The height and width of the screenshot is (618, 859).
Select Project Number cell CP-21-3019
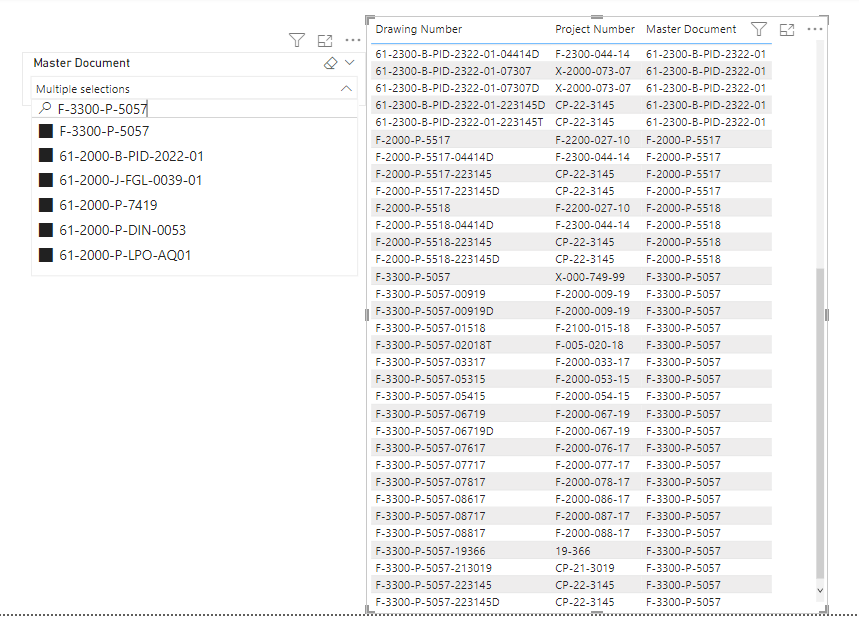coord(585,568)
